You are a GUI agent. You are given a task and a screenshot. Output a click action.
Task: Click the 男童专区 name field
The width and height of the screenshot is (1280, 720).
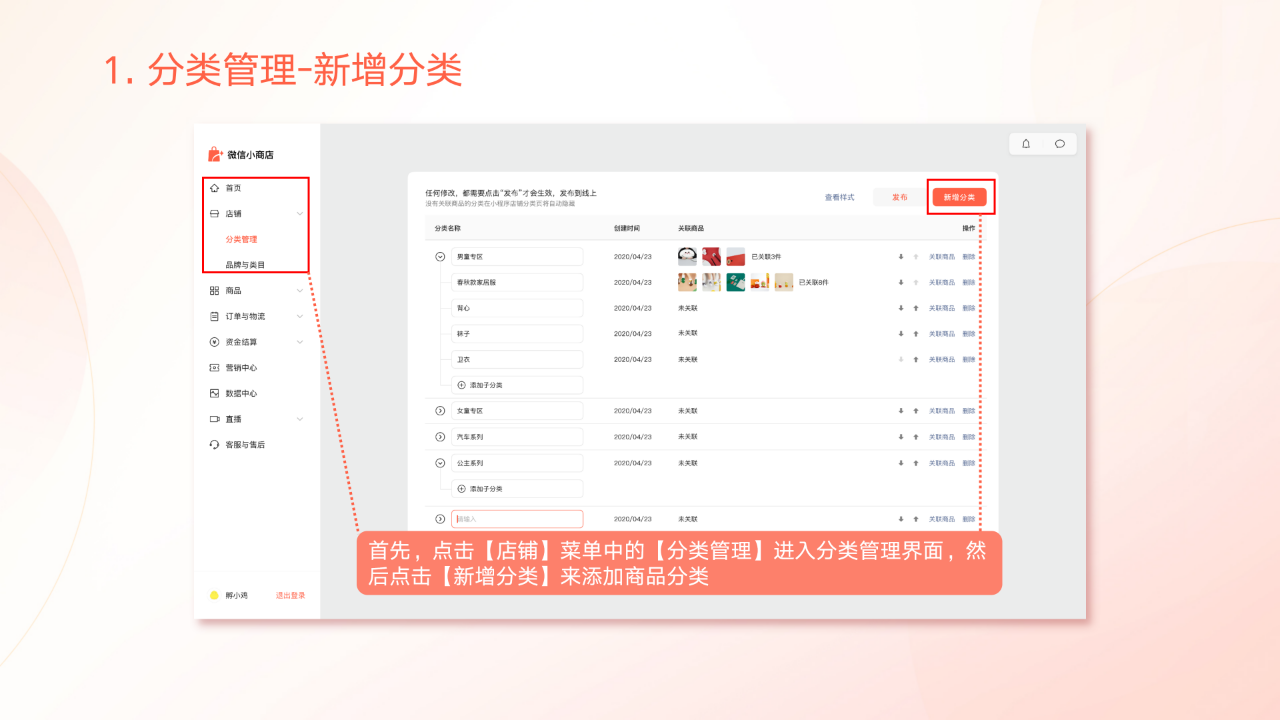click(x=517, y=257)
